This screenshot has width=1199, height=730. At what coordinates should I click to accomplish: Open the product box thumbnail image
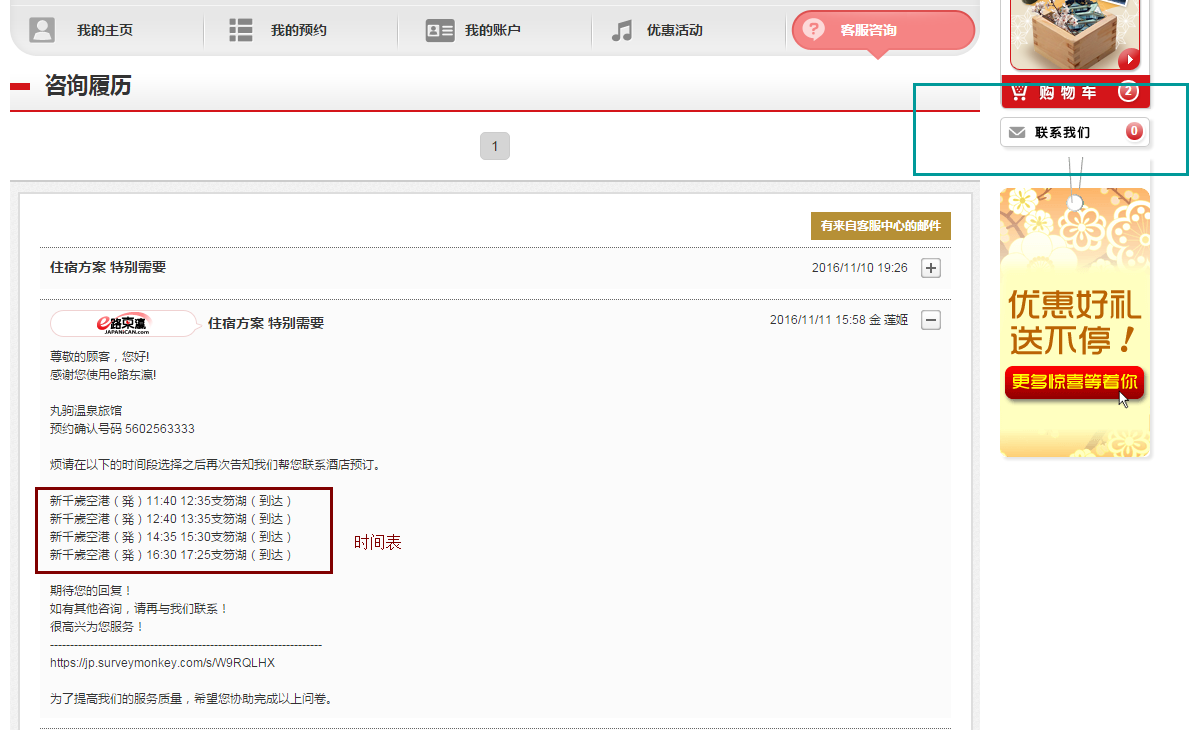pos(1075,34)
